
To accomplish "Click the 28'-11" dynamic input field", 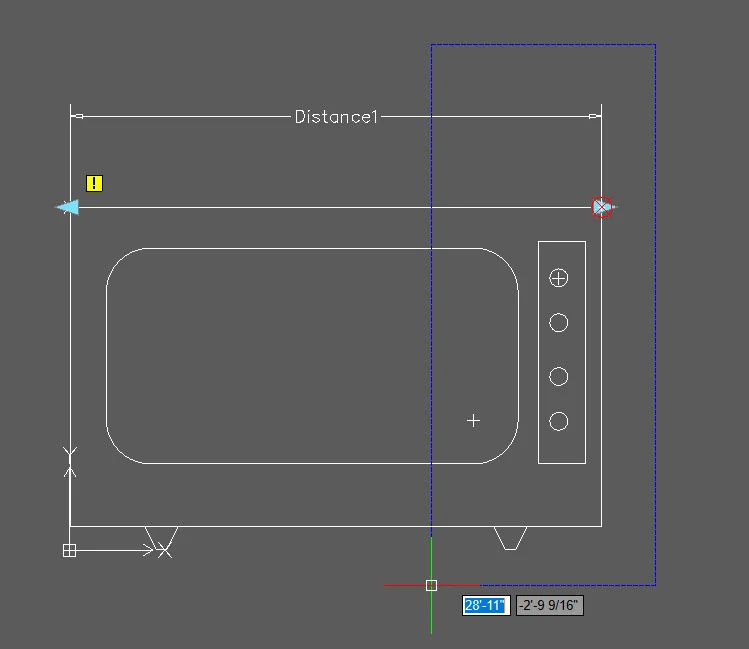I will tap(486, 605).
